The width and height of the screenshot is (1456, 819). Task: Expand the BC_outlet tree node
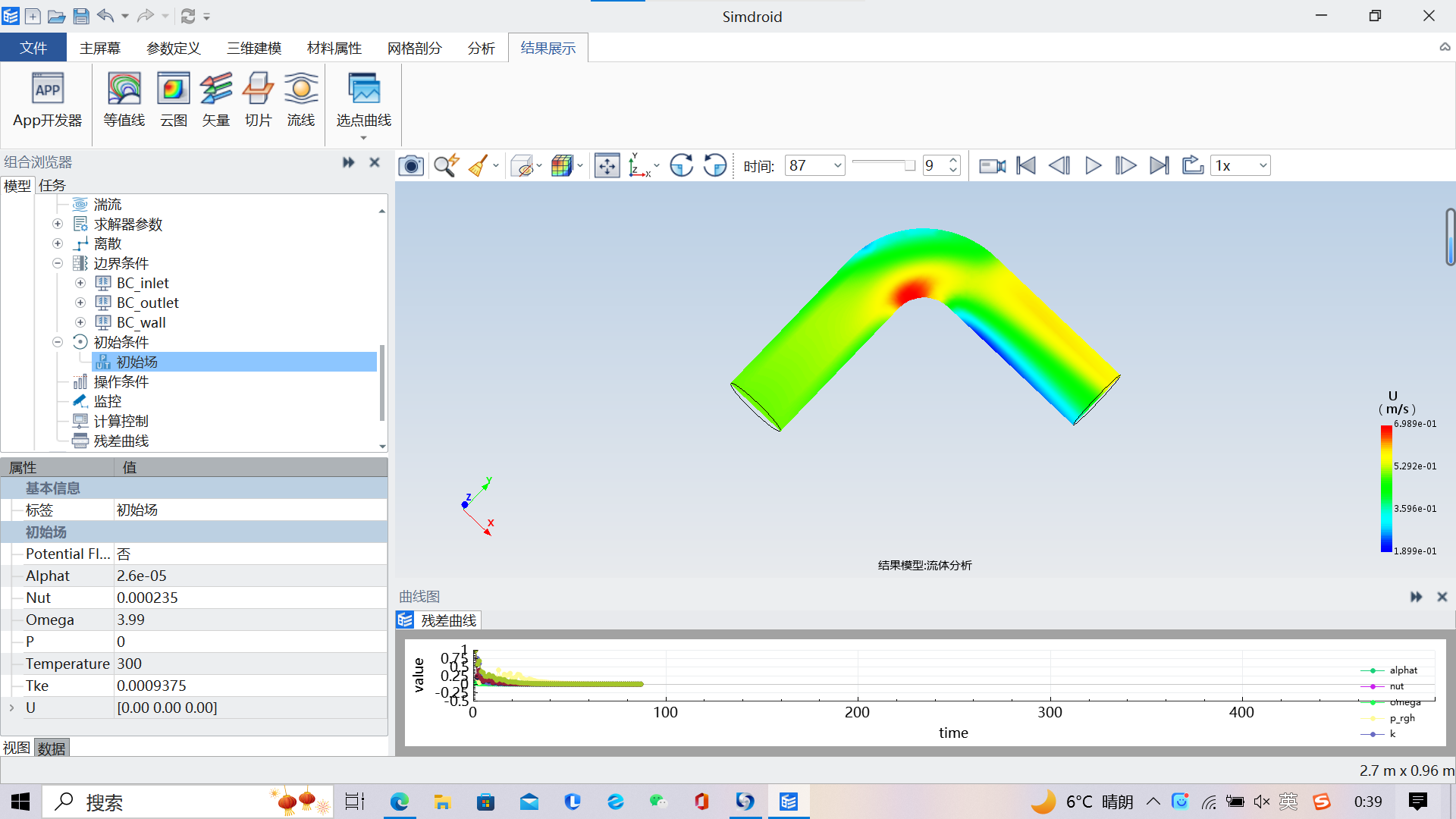coord(80,303)
